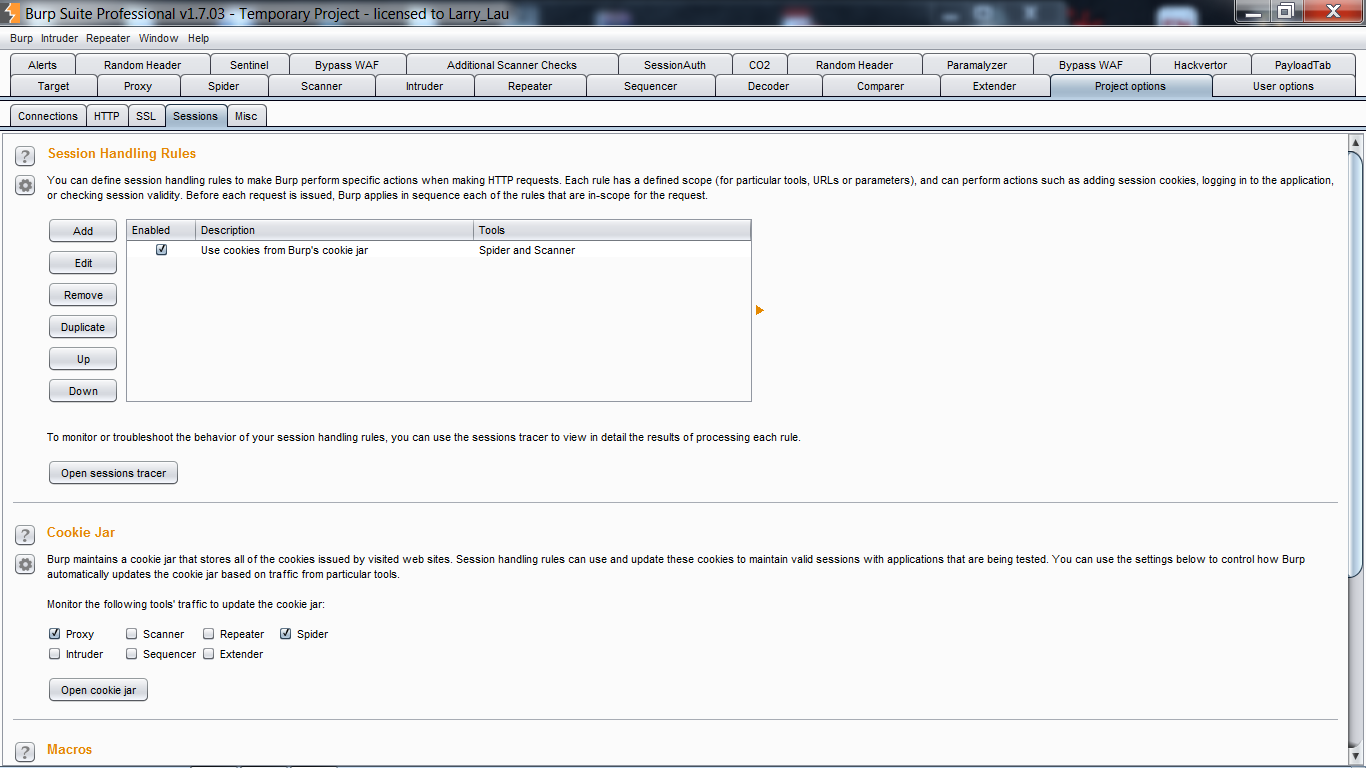Uncheck Proxy in cookie jar monitoring
Image resolution: width=1366 pixels, height=768 pixels.
click(x=55, y=634)
